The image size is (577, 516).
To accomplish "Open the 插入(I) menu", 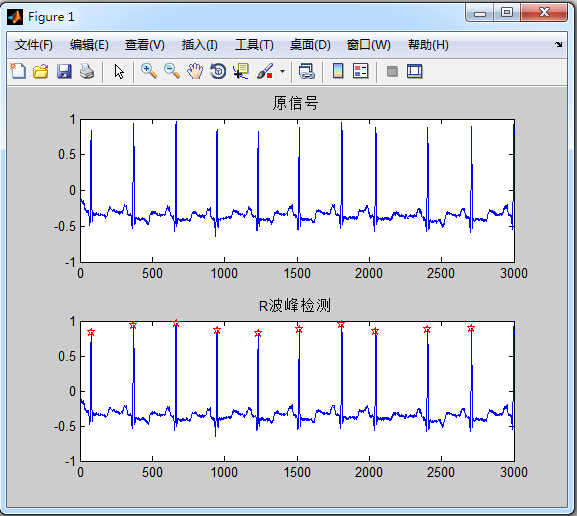I will tap(200, 45).
